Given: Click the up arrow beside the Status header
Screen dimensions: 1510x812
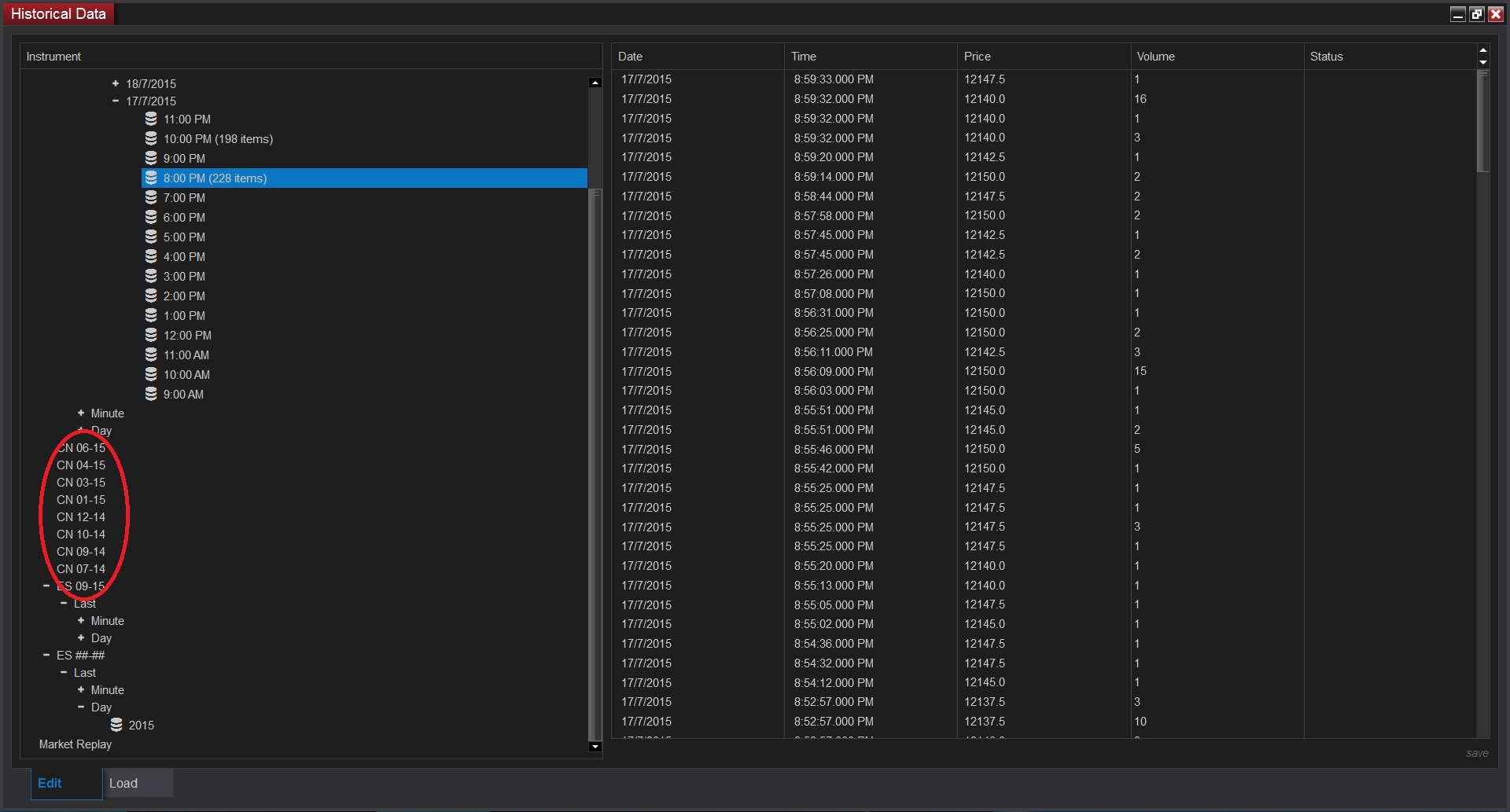Looking at the screenshot, I should coord(1483,50).
